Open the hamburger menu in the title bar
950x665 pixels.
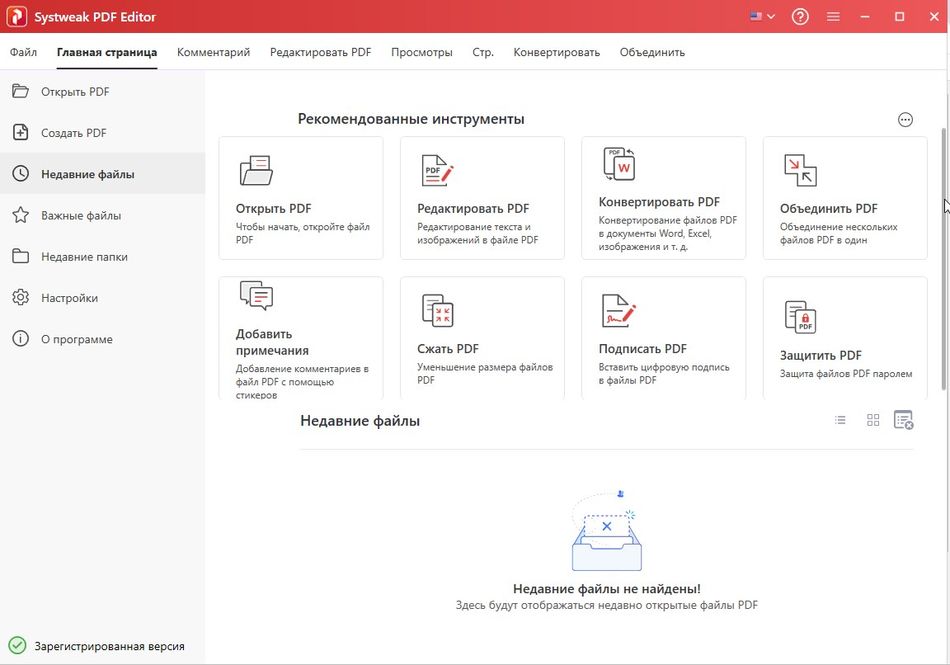click(833, 16)
